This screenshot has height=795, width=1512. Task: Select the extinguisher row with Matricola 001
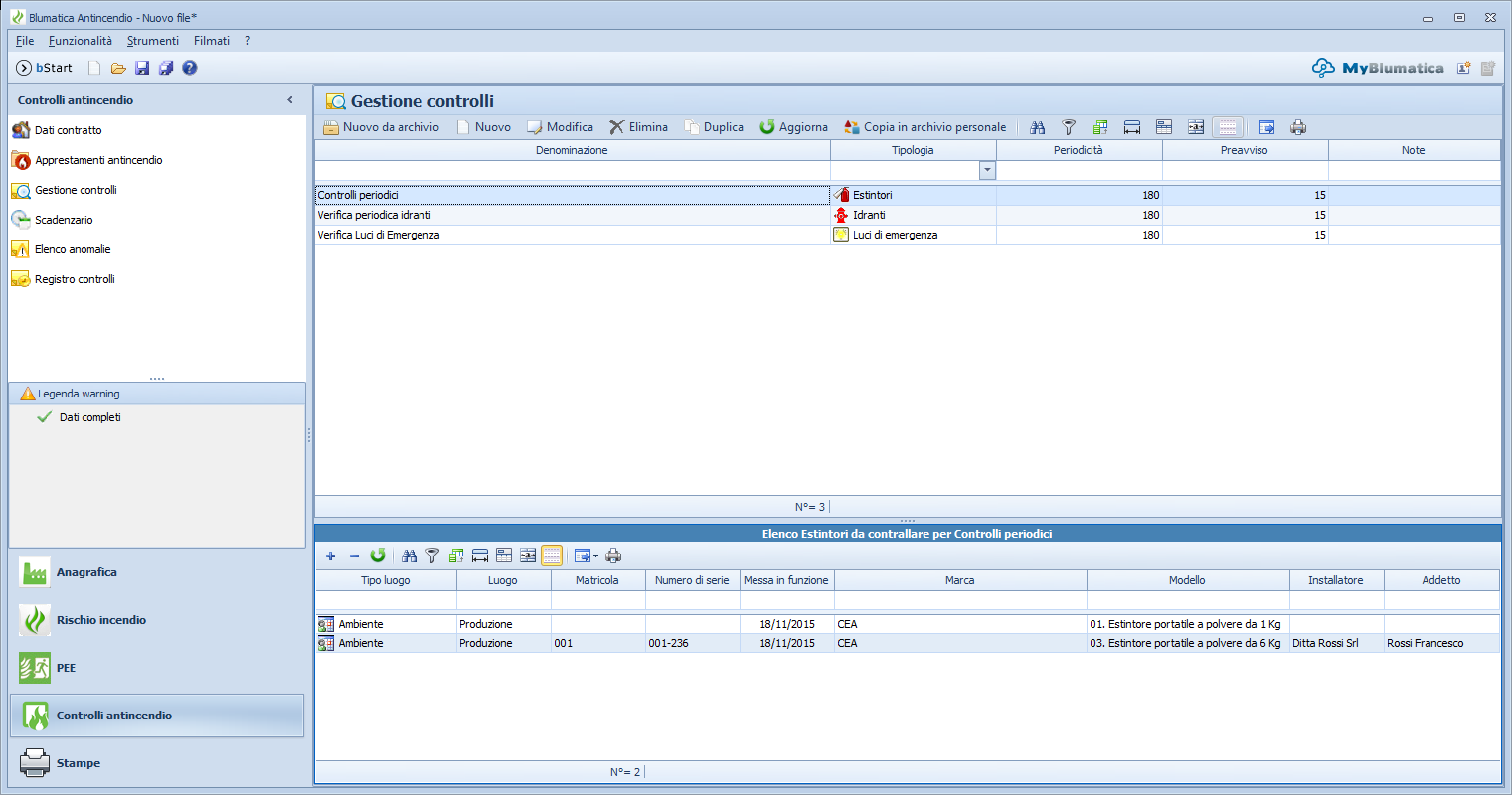click(x=908, y=643)
